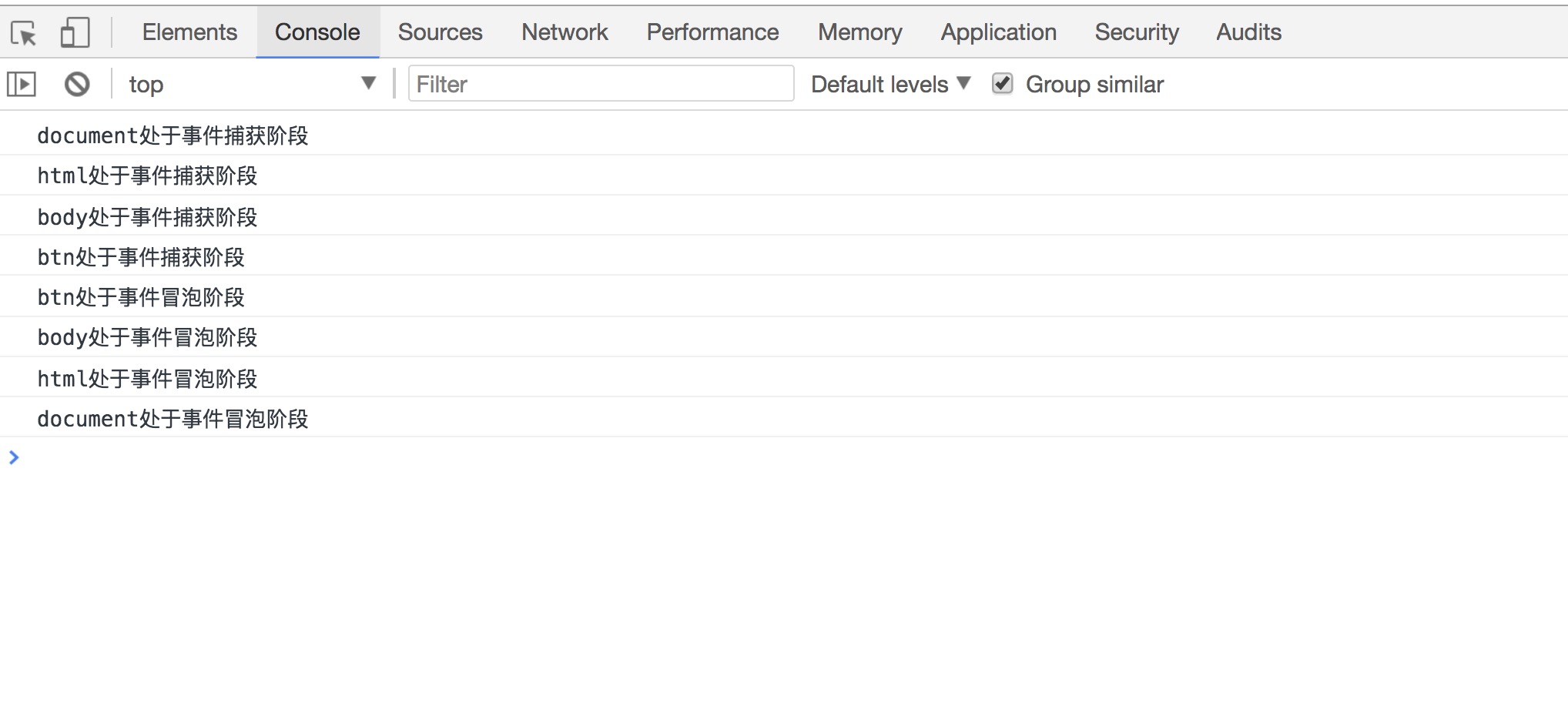Open the Network tab
1568x719 pixels.
[x=565, y=32]
